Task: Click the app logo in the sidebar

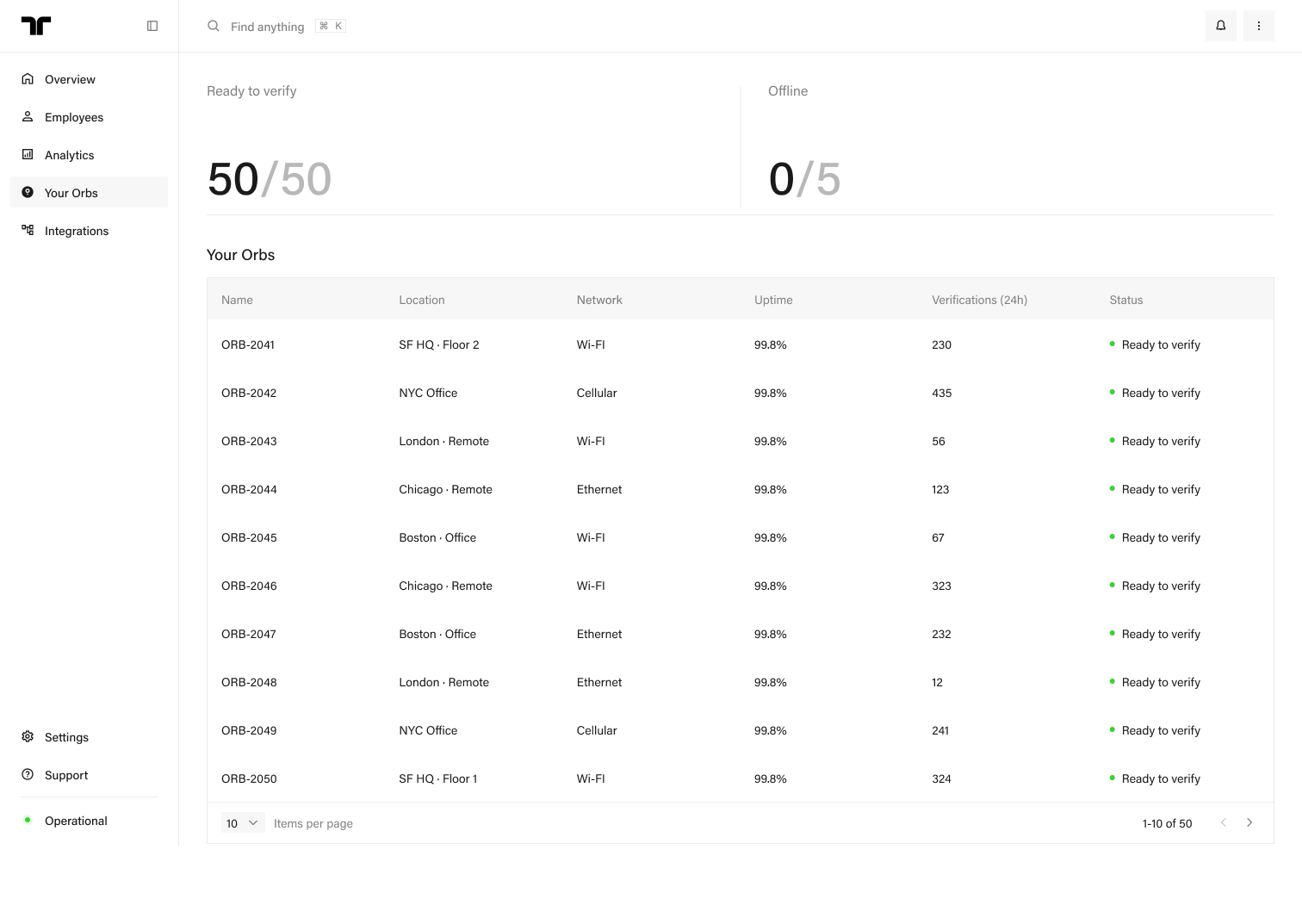Action: (x=36, y=26)
